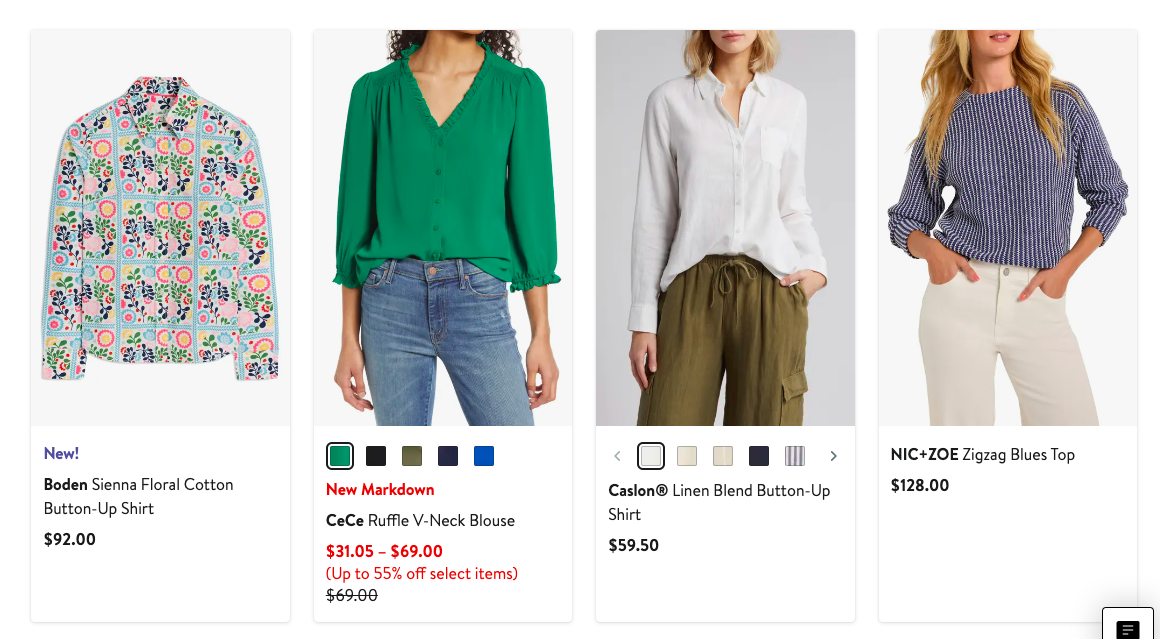This screenshot has width=1160, height=639.
Task: Pick olive swatch for the CeCe blouse
Action: point(412,456)
